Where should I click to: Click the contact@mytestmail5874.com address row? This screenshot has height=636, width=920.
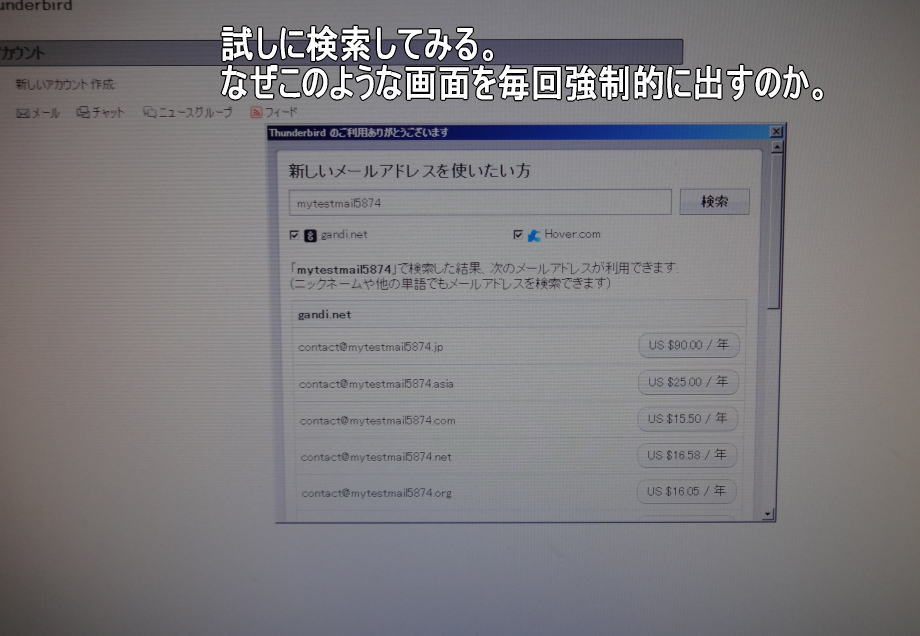tap(378, 421)
